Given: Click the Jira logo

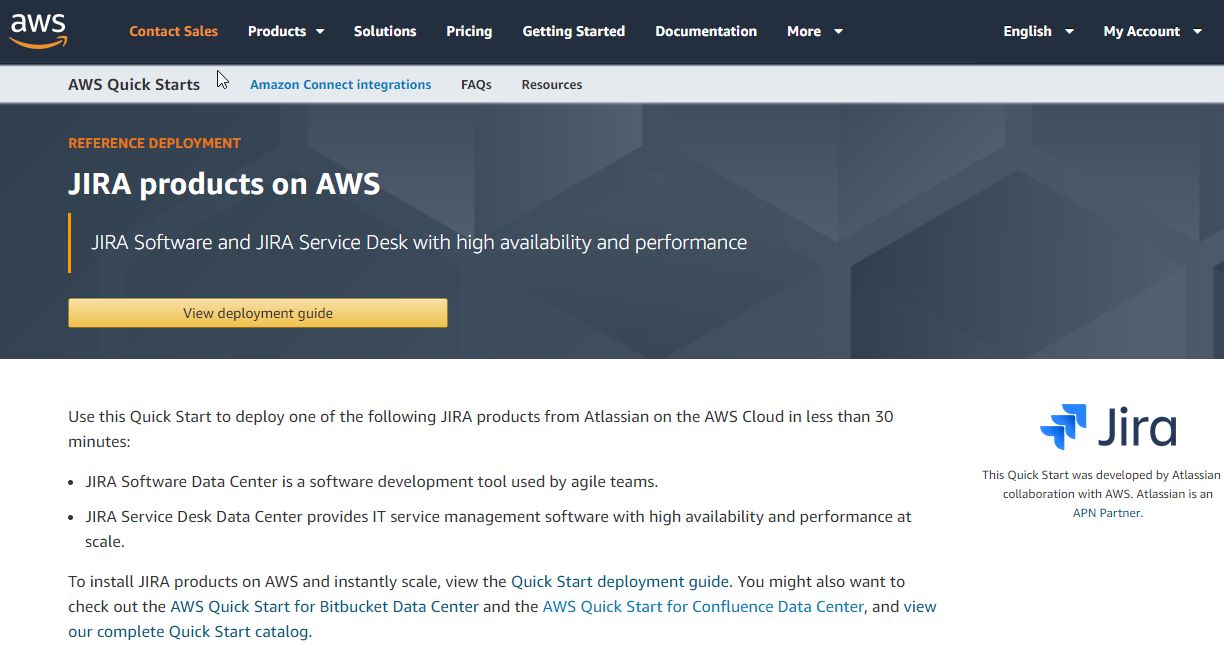Looking at the screenshot, I should (1108, 427).
